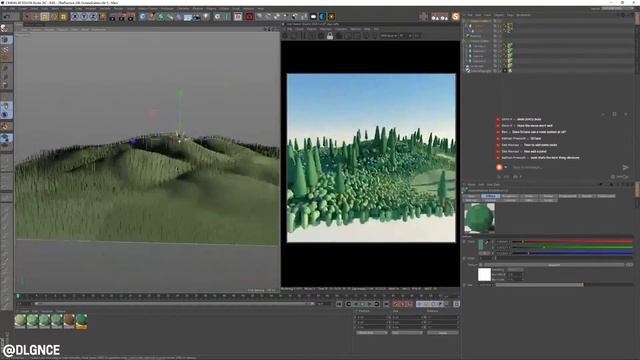Toggle the Y axis lock icon
Image resolution: width=640 pixels, height=360 pixels.
[x=84, y=17]
